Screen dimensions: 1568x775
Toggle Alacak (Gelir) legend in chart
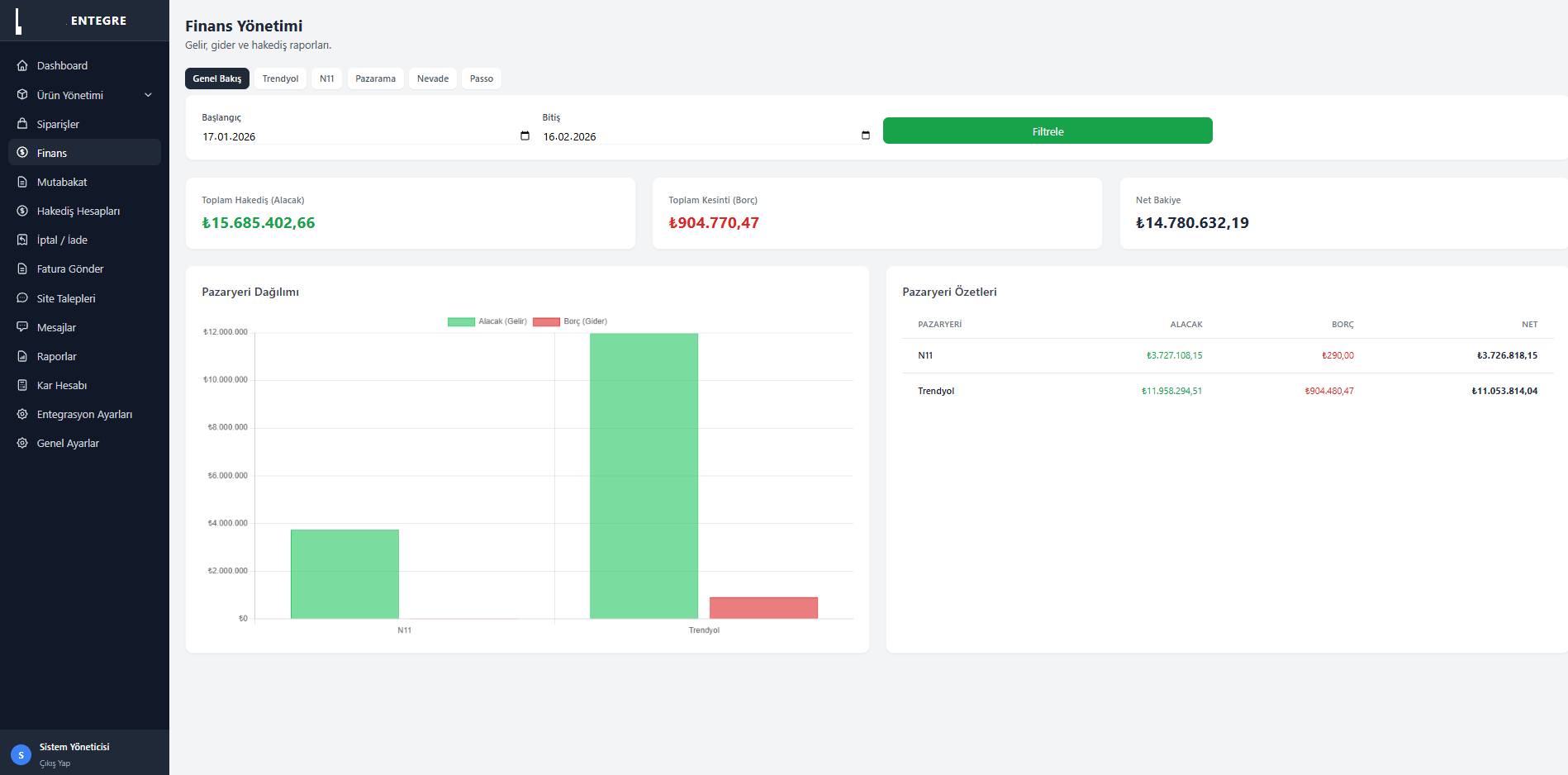pyautogui.click(x=487, y=321)
